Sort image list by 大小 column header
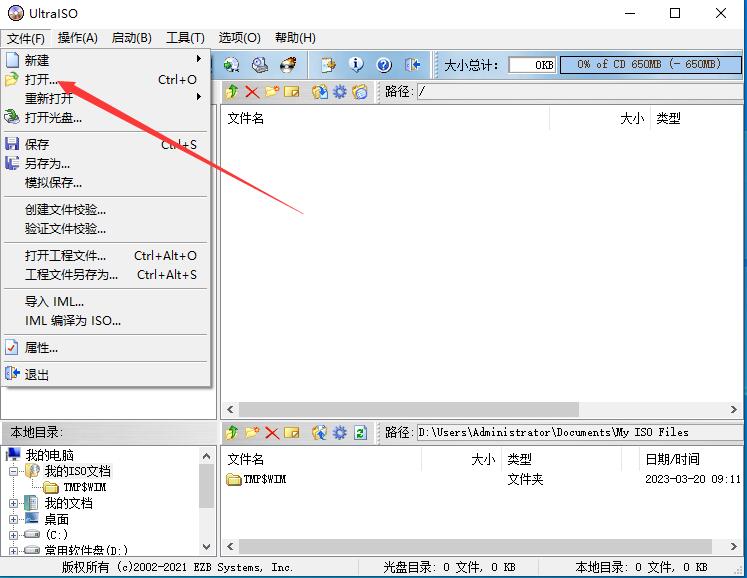 (x=632, y=118)
